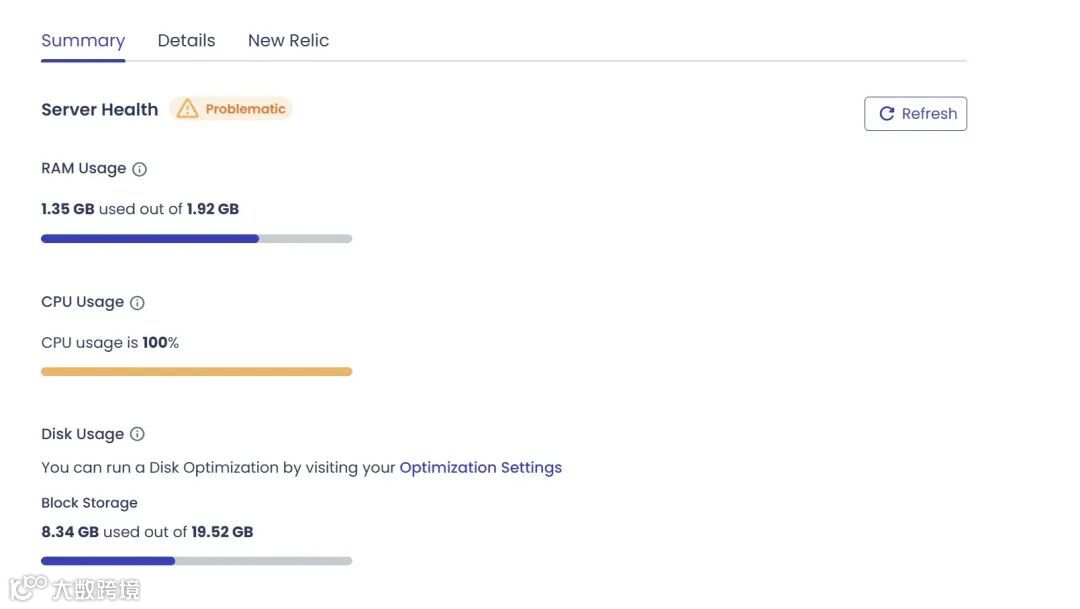Click the RAM Usage info icon
Screen dimensions: 1080x609
click(140, 169)
